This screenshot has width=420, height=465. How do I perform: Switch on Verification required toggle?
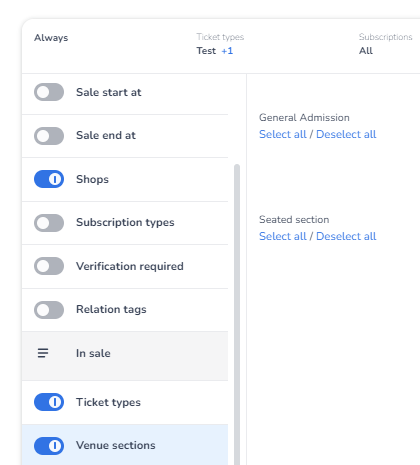coord(49,266)
